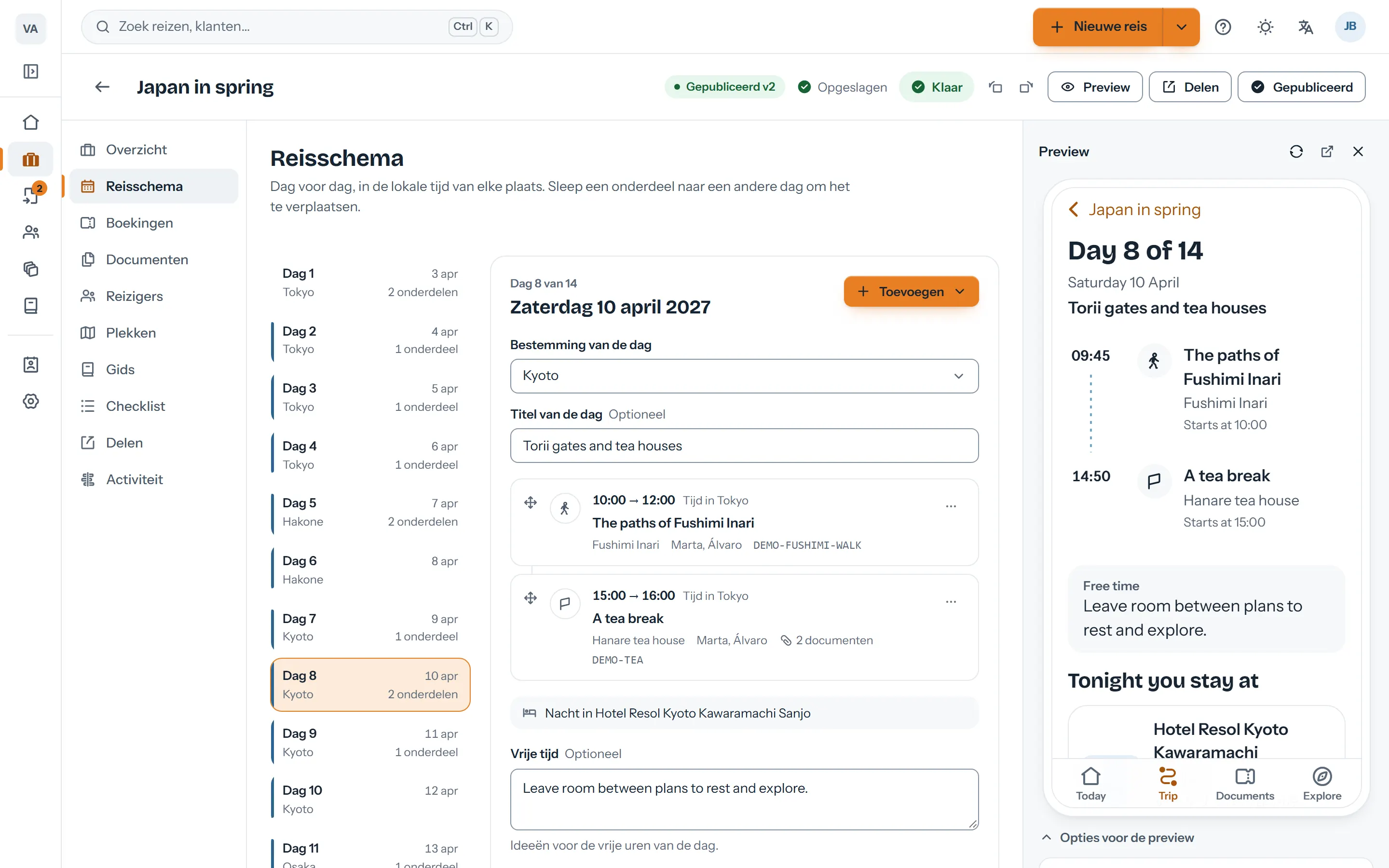Select Dag 7 Kyoto in day list
The height and width of the screenshot is (868, 1389).
pyautogui.click(x=370, y=627)
